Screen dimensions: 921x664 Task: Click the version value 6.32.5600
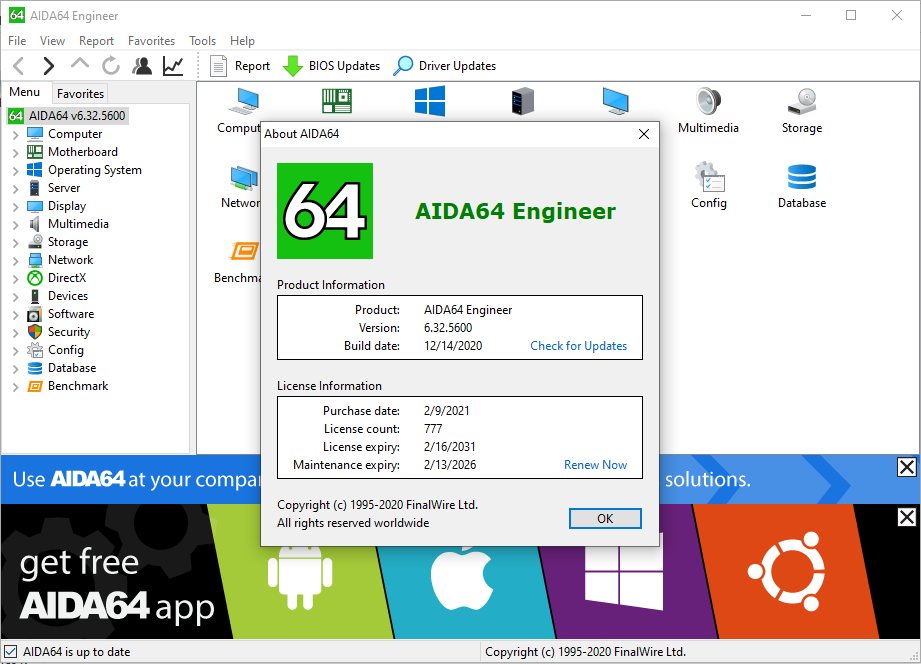448,328
